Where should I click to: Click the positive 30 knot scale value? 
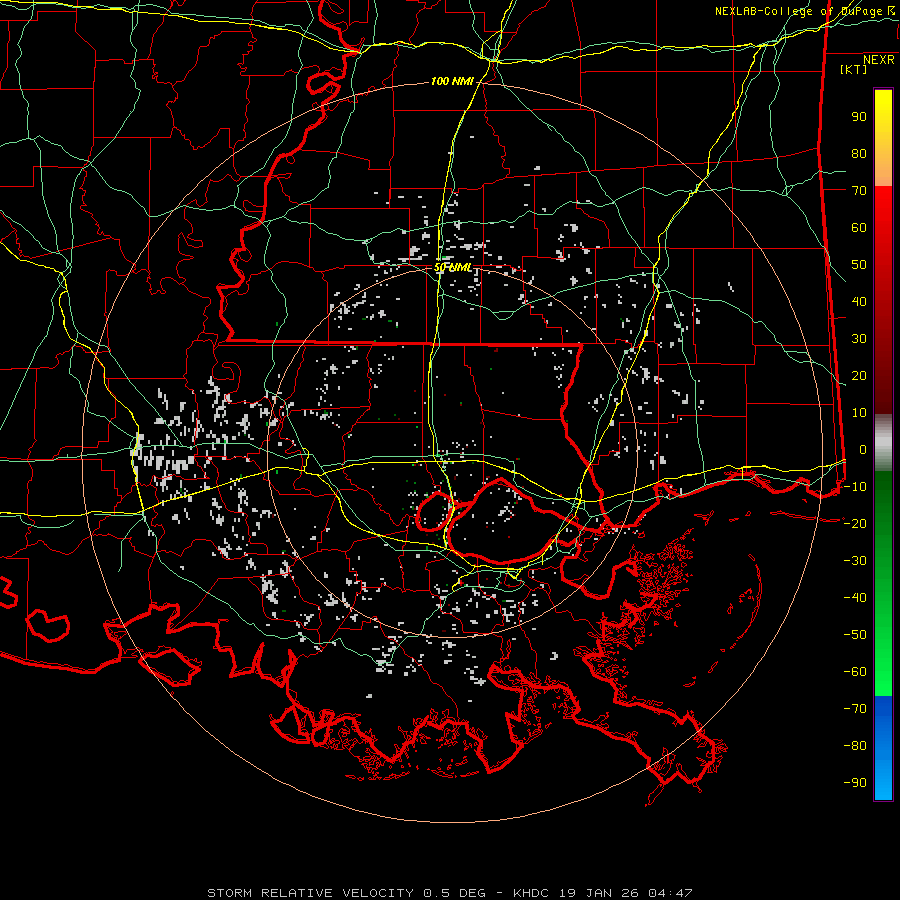pyautogui.click(x=859, y=339)
